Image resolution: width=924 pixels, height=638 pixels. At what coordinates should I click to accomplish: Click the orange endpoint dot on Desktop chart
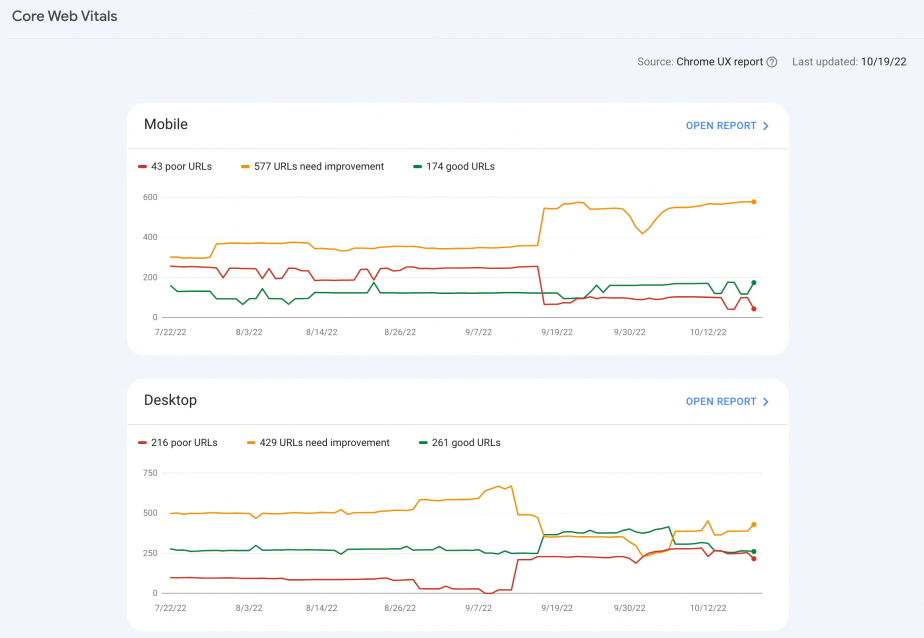(x=754, y=524)
